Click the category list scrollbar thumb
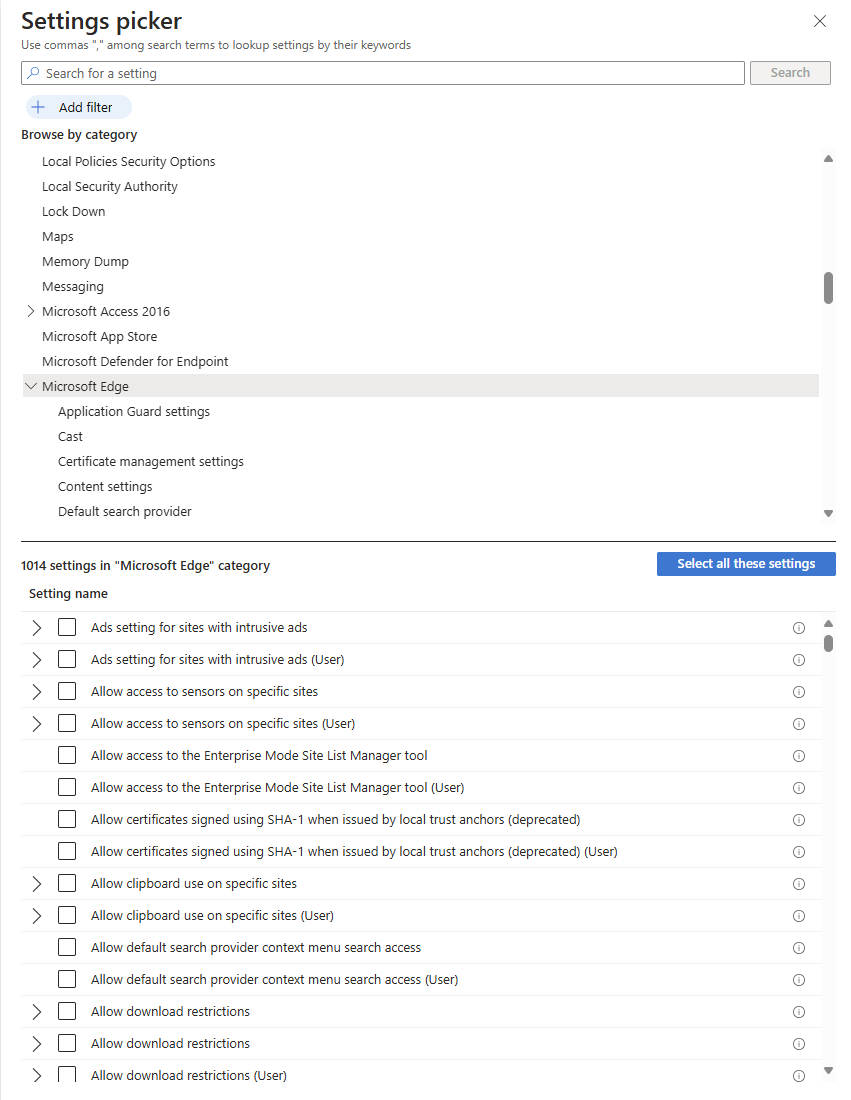851x1100 pixels. (828, 287)
